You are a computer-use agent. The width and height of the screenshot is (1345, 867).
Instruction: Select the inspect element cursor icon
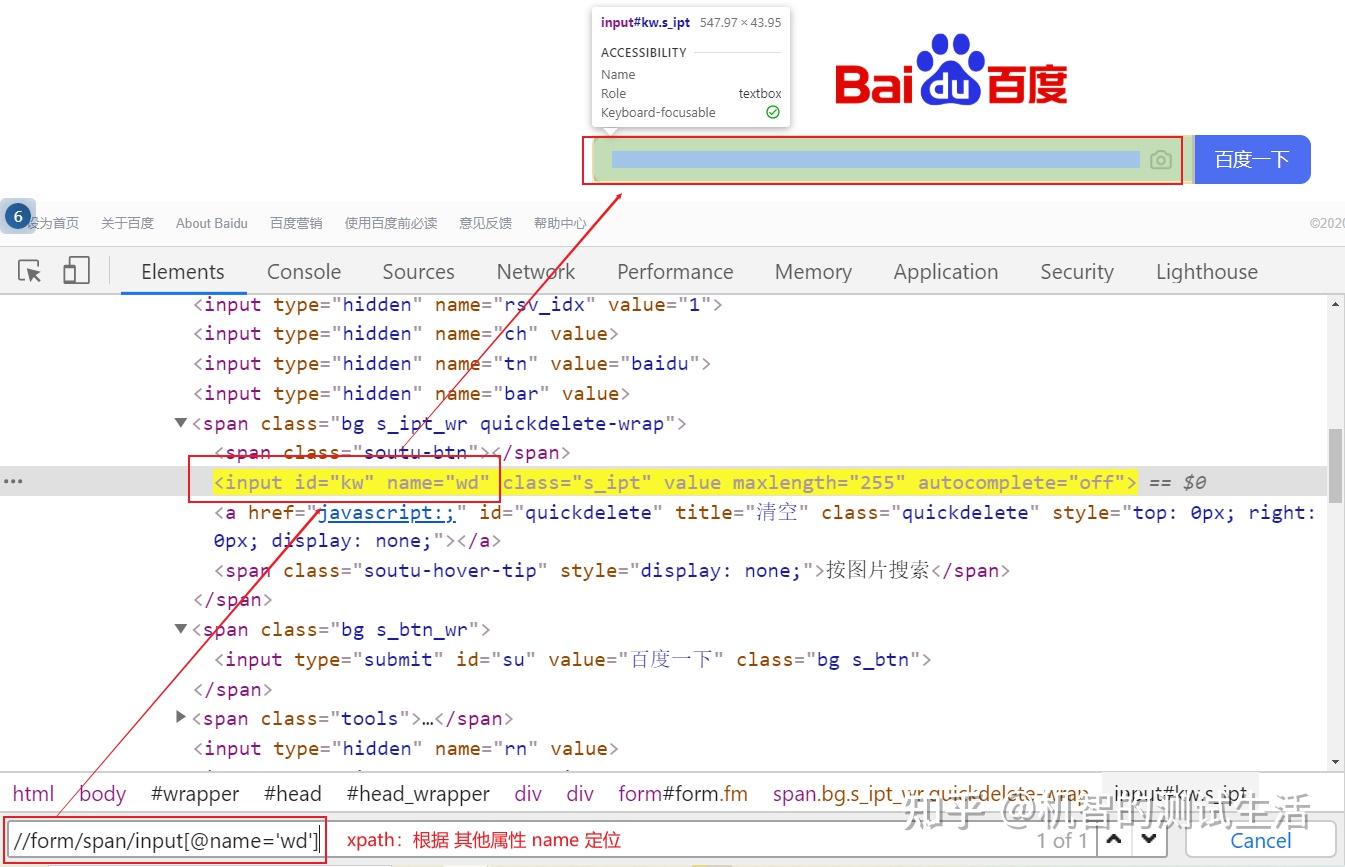pyautogui.click(x=30, y=270)
